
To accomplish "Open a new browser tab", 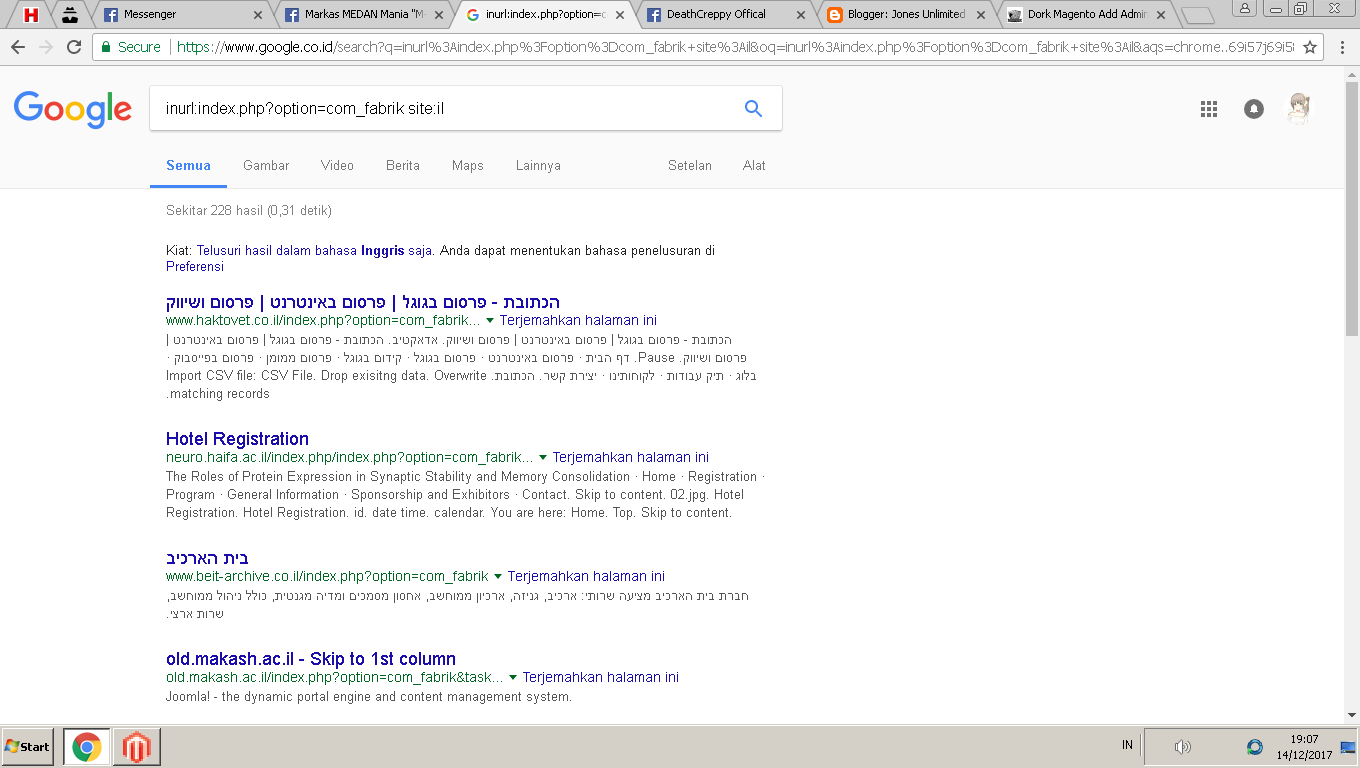I will [1197, 15].
